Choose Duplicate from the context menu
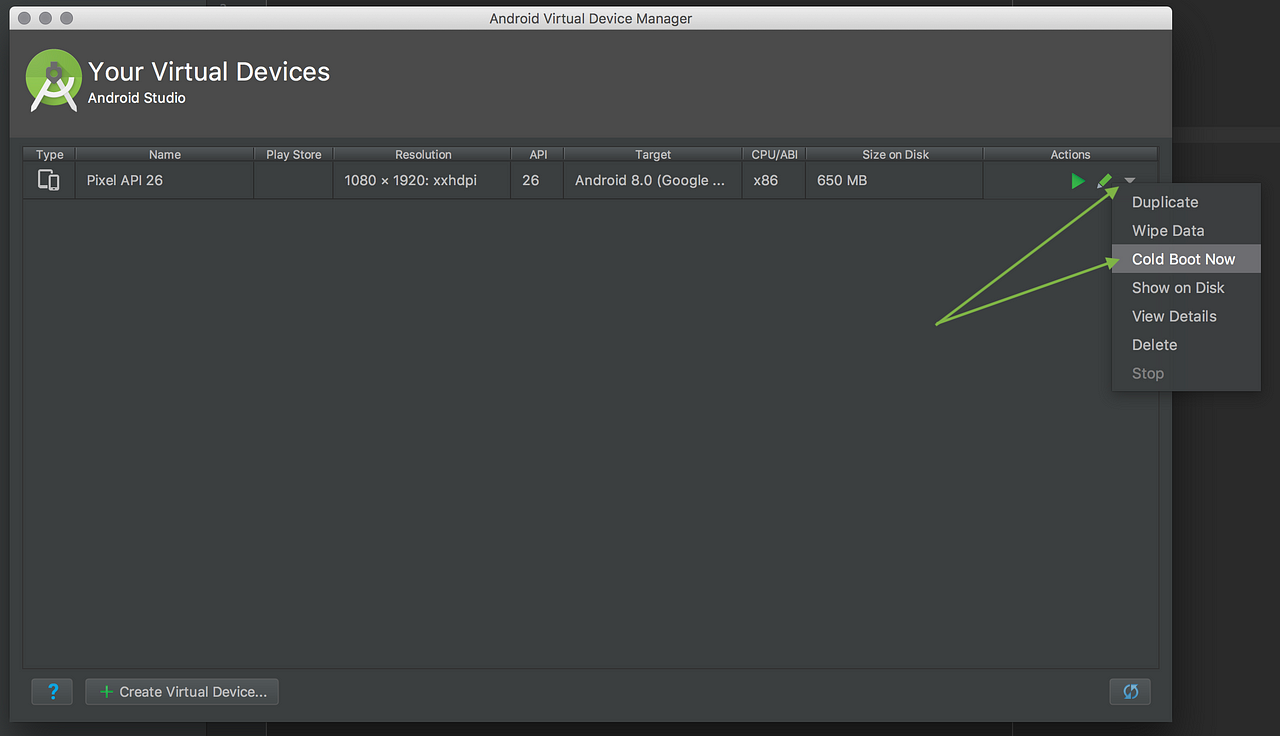Screen dimensions: 1280x736 point(1186,202)
